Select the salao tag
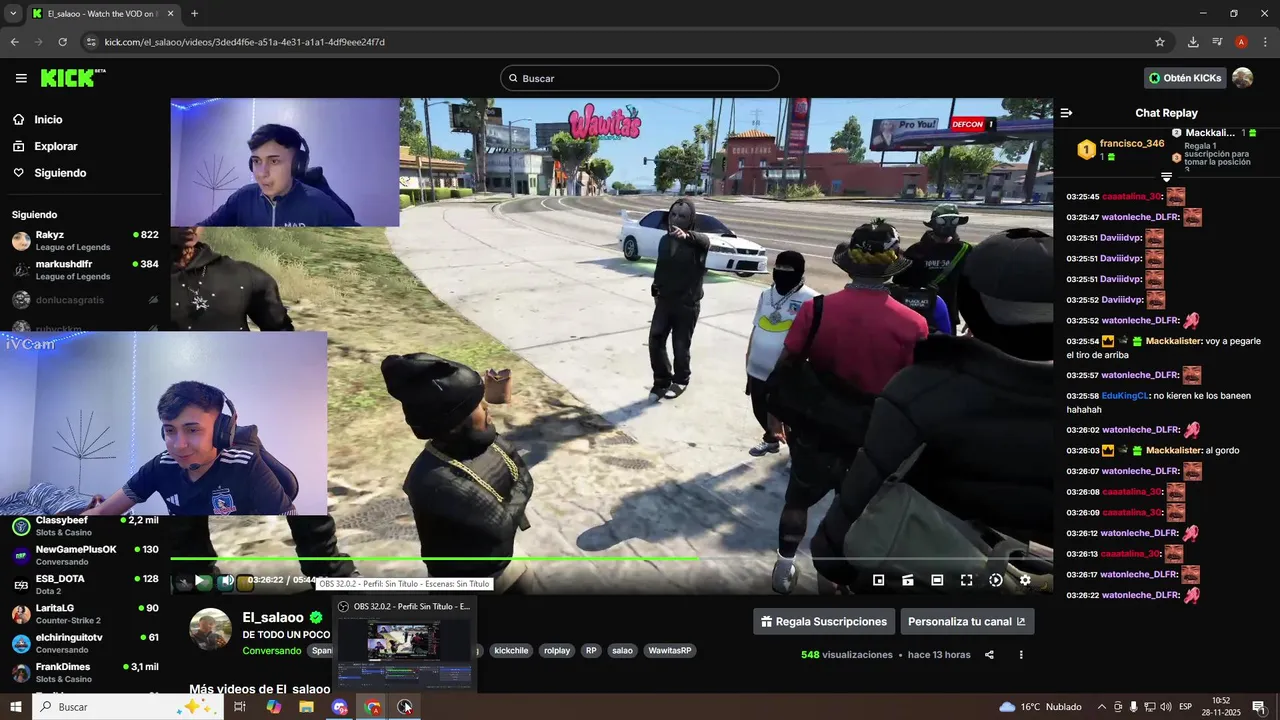Viewport: 1280px width, 720px height. [x=622, y=651]
